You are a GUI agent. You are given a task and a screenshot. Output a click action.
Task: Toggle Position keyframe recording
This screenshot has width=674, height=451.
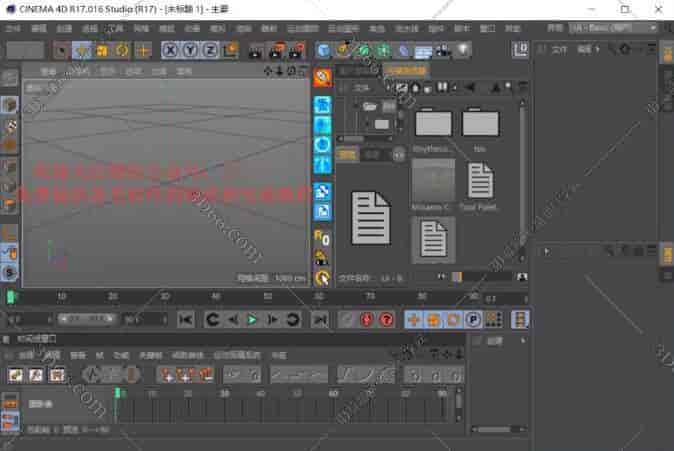click(x=414, y=319)
